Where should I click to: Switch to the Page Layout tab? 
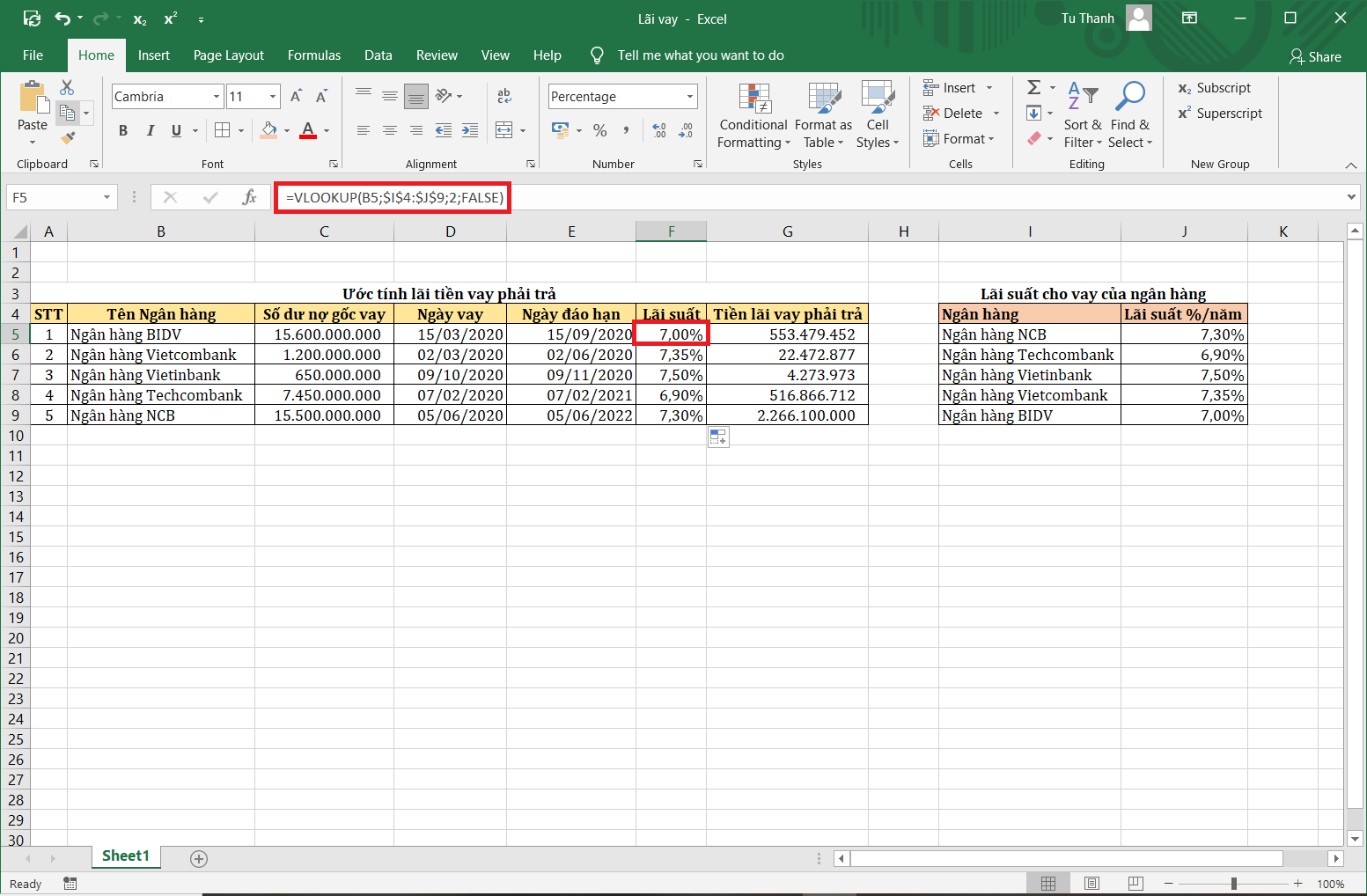(228, 55)
